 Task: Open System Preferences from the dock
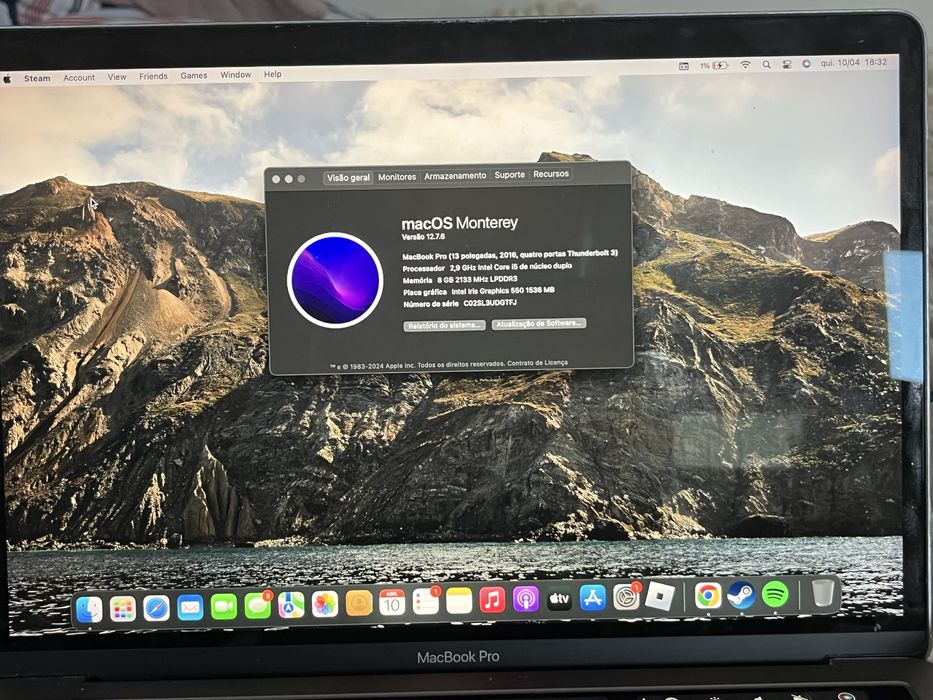click(x=627, y=597)
